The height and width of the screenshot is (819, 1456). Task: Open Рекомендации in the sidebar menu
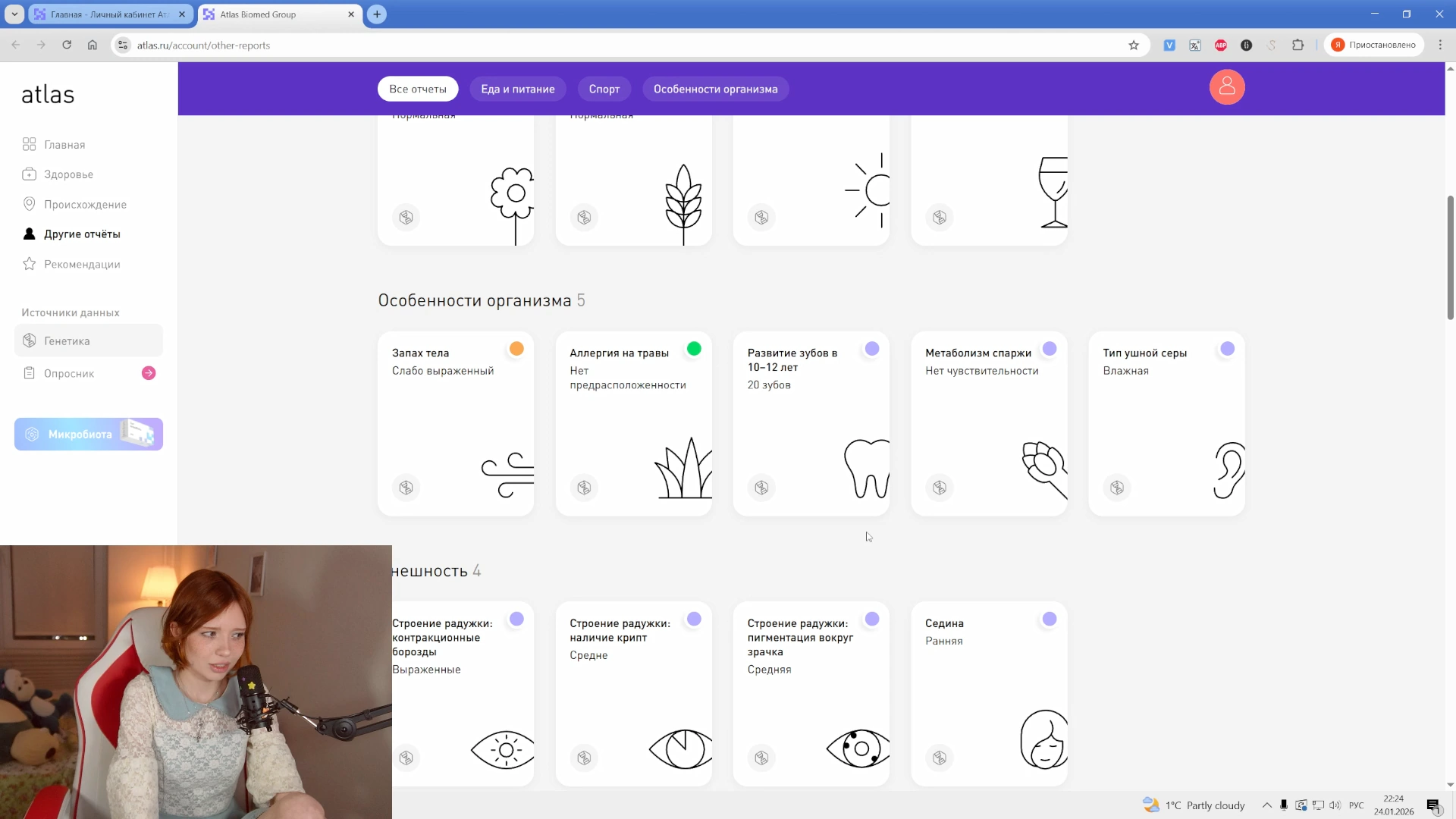(82, 264)
